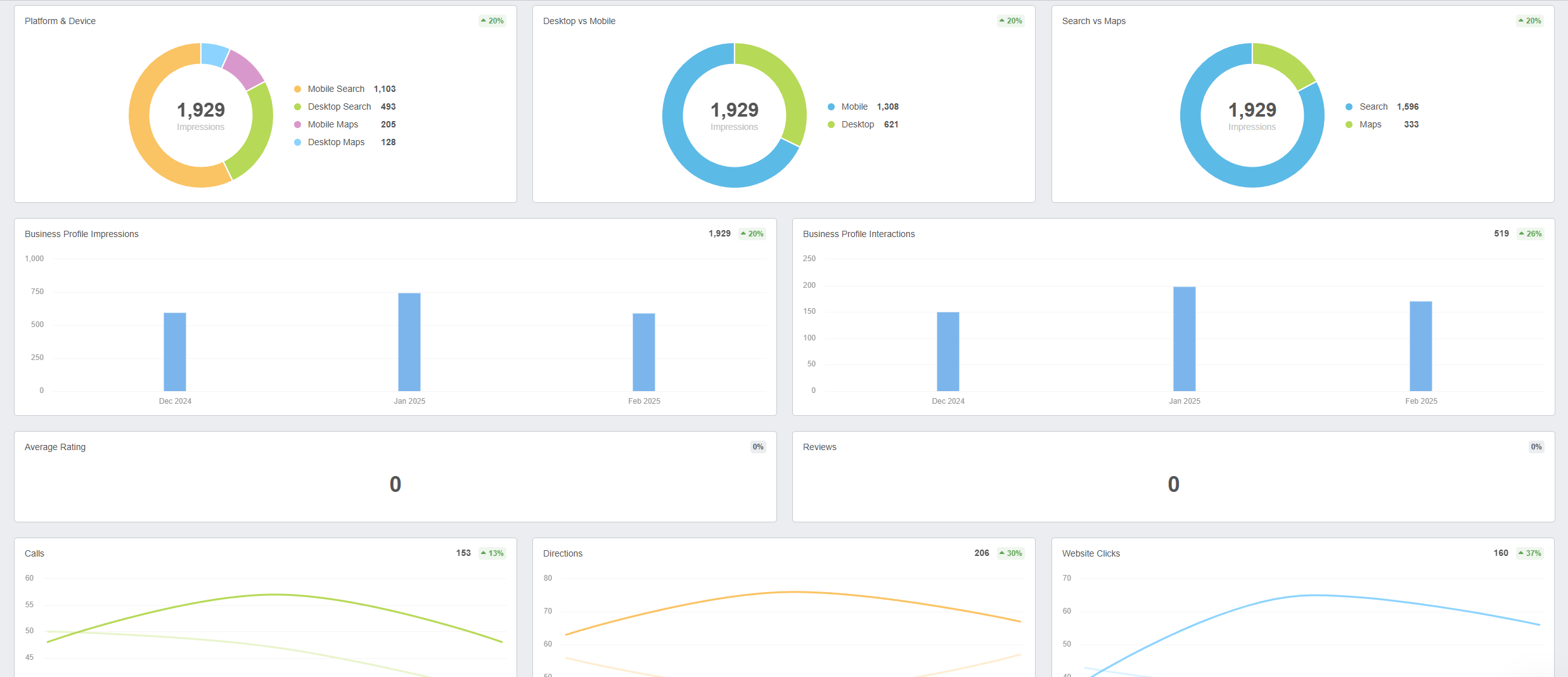
Task: Click the Search legend dot in Search vs Maps
Action: point(1349,107)
